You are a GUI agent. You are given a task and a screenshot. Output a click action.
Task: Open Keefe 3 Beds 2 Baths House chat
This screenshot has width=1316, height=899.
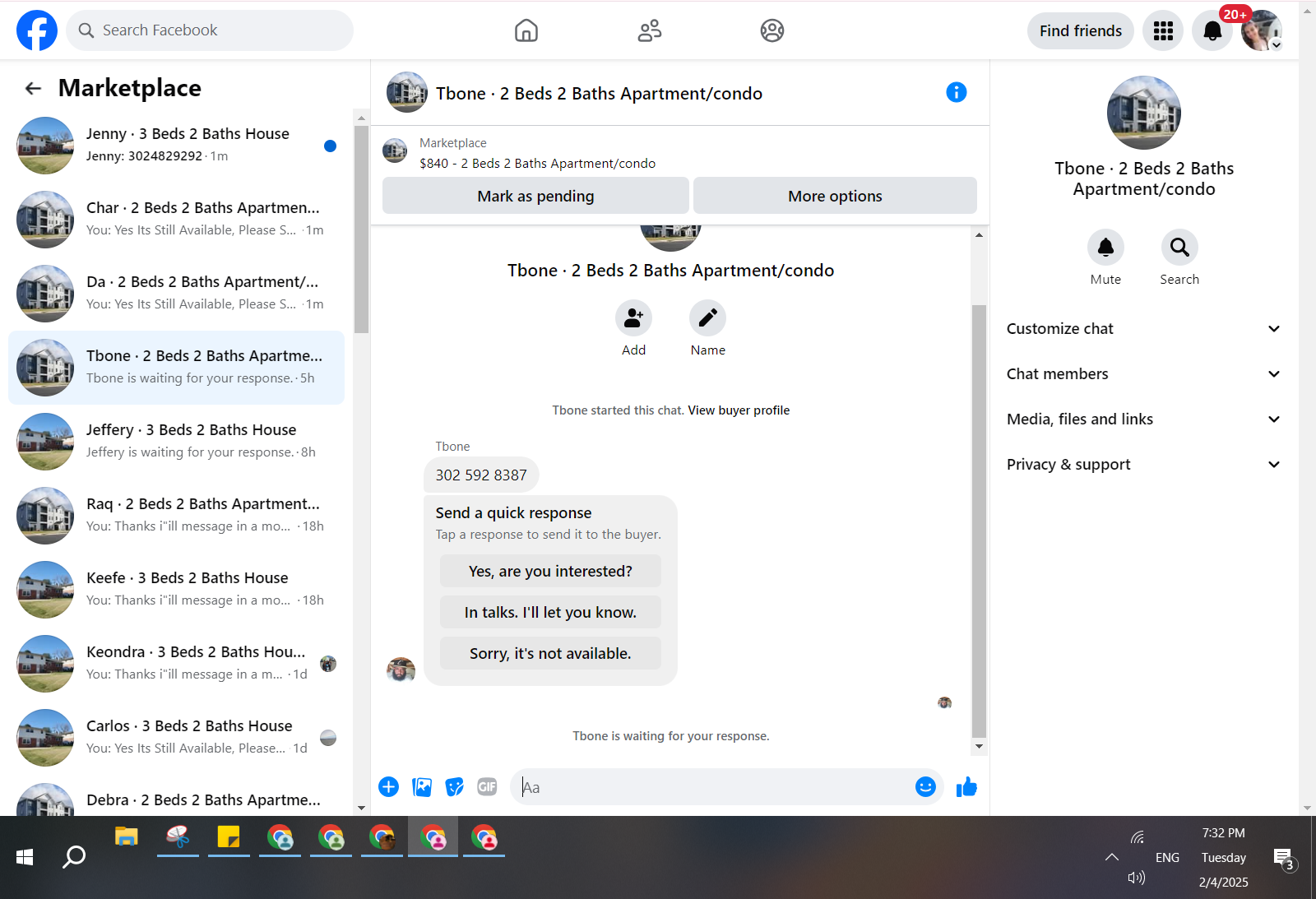tap(177, 590)
